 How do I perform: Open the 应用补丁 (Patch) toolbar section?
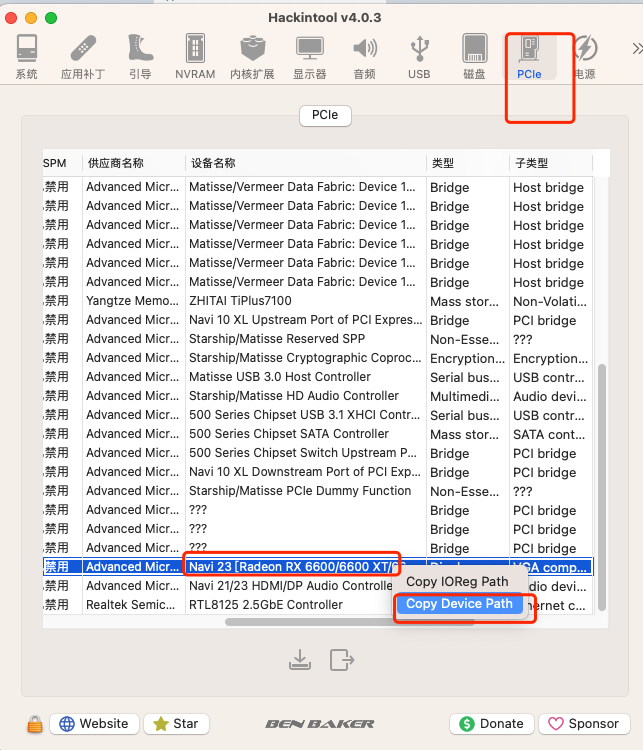click(83, 56)
